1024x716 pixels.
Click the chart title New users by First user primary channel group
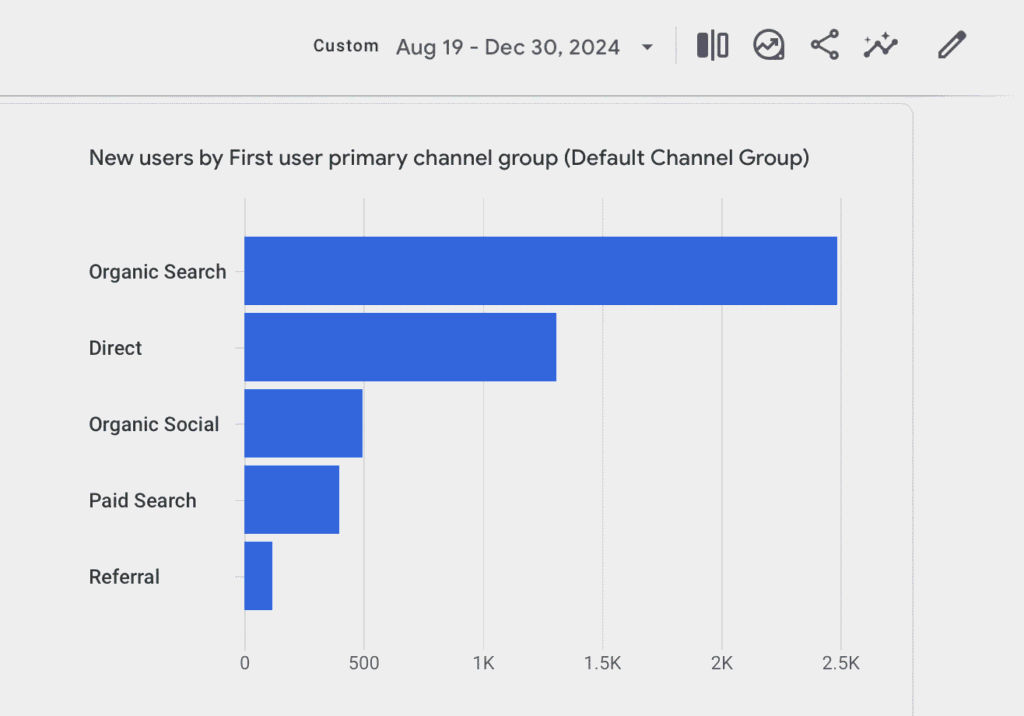tap(449, 158)
